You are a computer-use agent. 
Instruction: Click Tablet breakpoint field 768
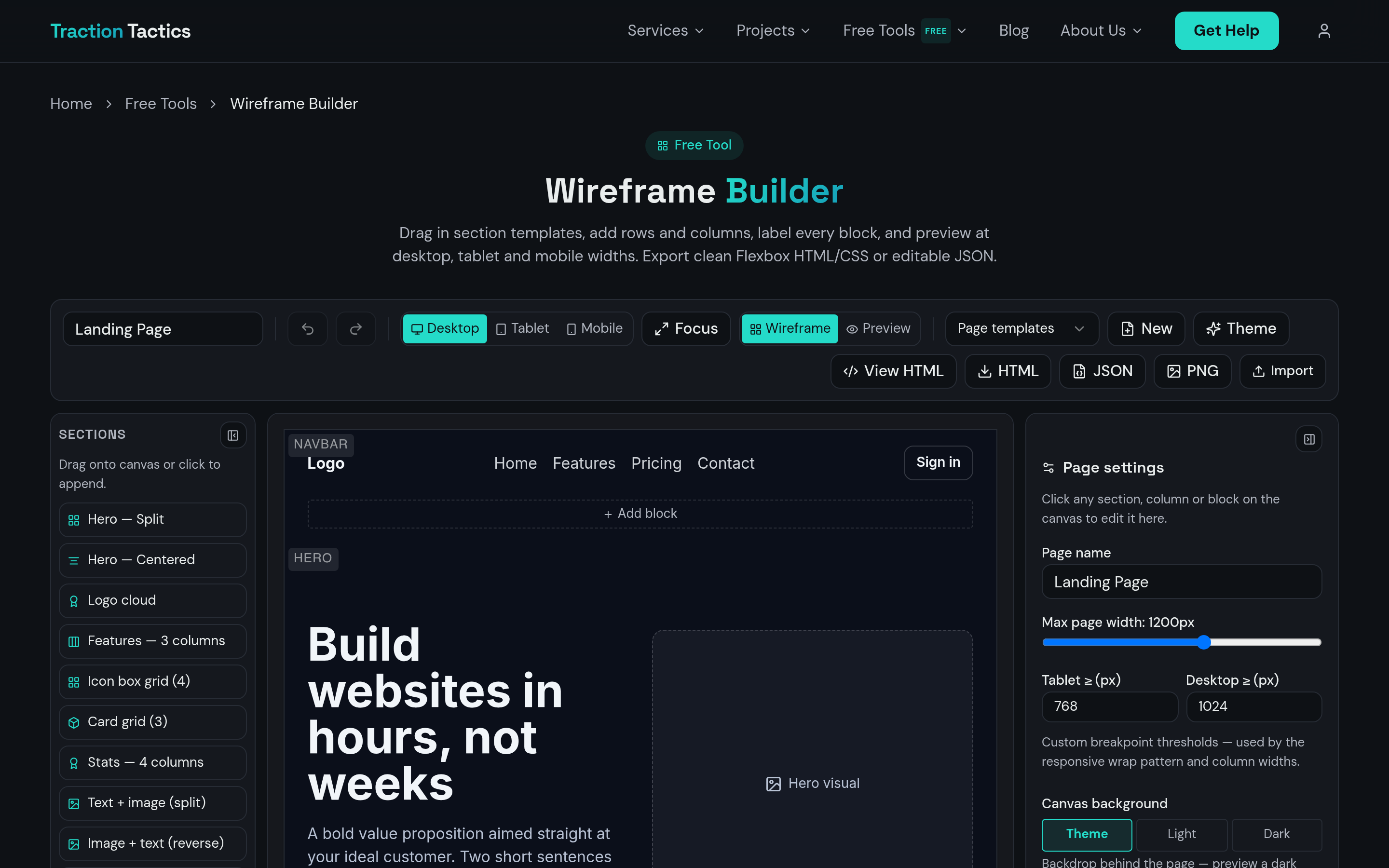(1109, 706)
